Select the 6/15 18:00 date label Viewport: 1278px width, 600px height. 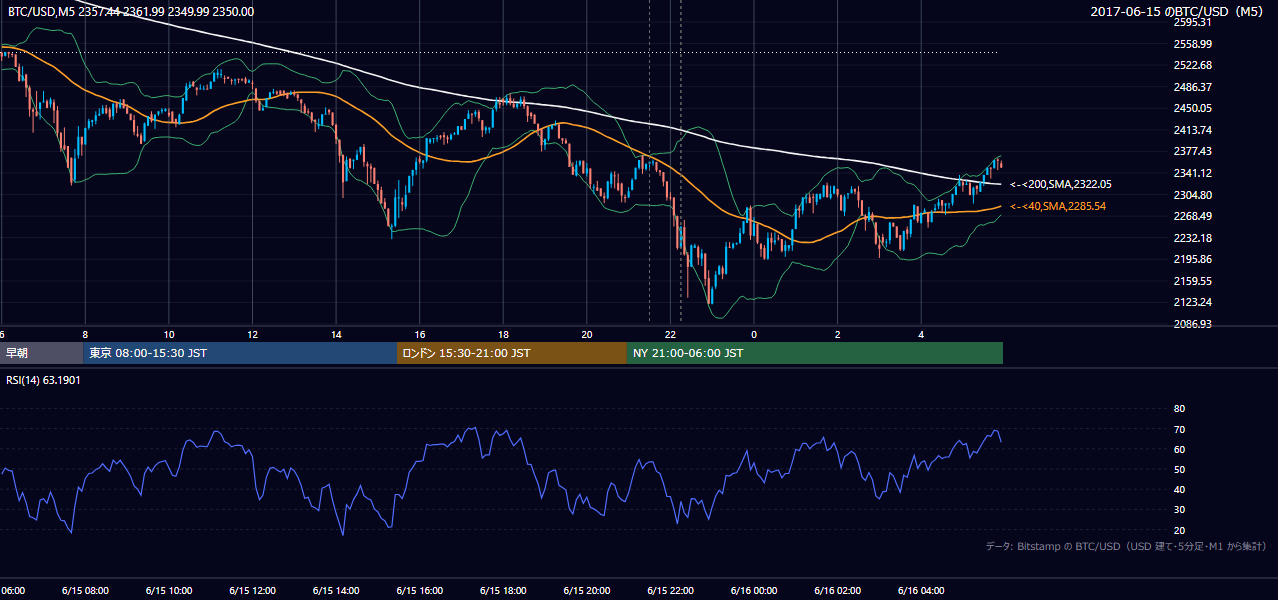click(x=503, y=590)
